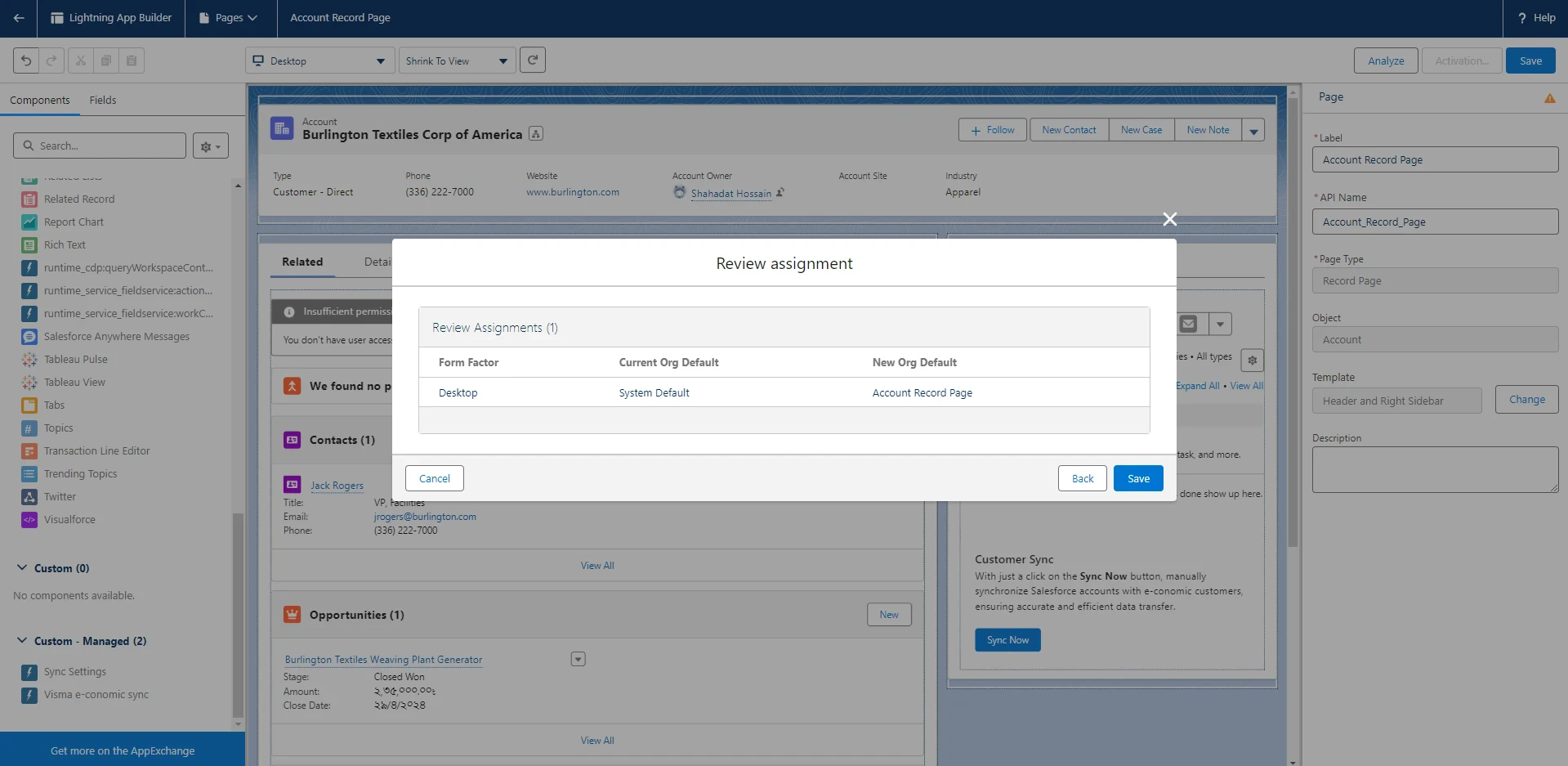The height and width of the screenshot is (766, 1568).
Task: Open the opportunity row action dropdown
Action: (x=579, y=659)
